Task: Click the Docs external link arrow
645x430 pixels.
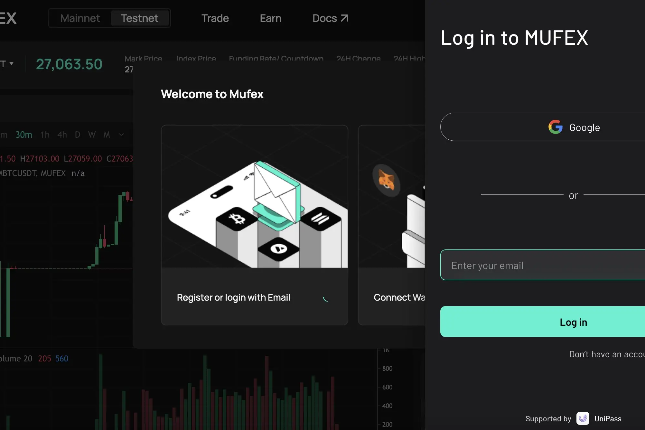Action: coord(344,18)
